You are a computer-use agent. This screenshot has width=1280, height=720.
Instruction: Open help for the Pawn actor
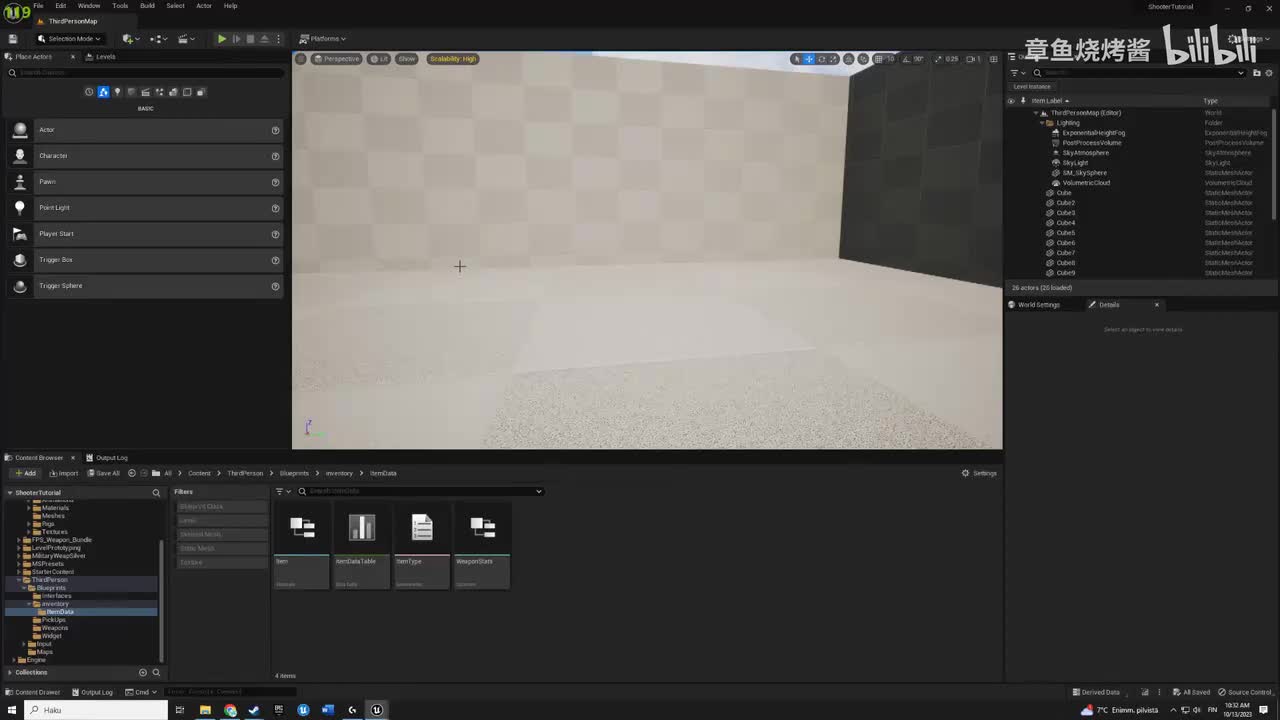click(x=275, y=182)
